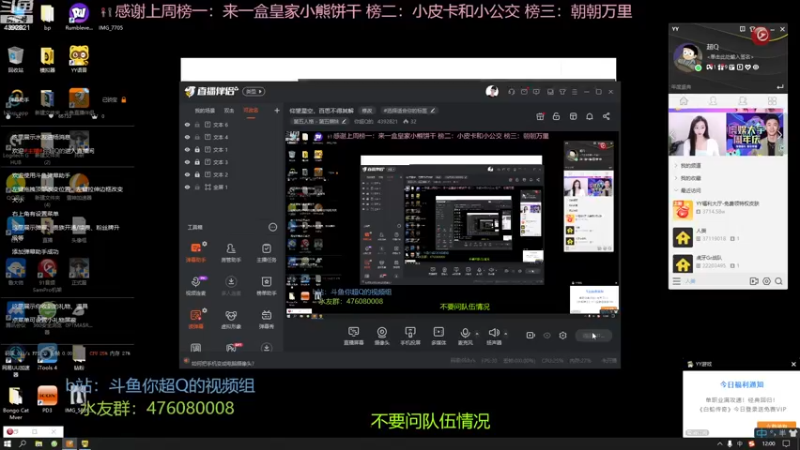Add 手机投屏 phone mirroring source

pyautogui.click(x=410, y=336)
